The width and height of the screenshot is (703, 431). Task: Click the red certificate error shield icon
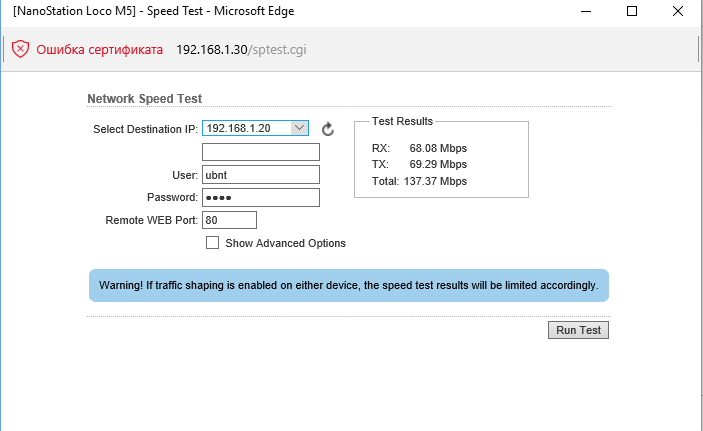click(x=20, y=49)
